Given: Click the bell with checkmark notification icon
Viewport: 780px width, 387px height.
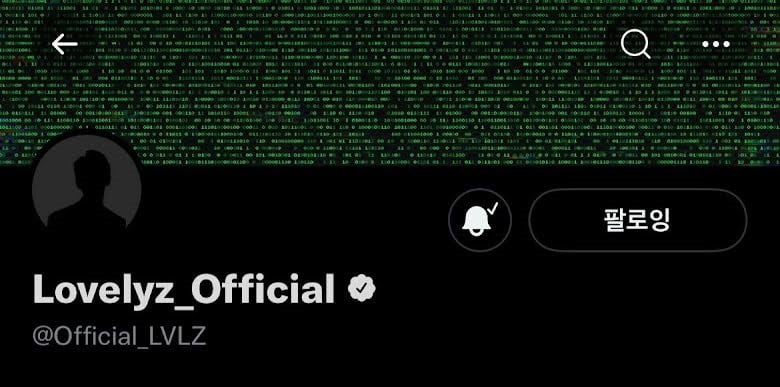Looking at the screenshot, I should point(480,219).
